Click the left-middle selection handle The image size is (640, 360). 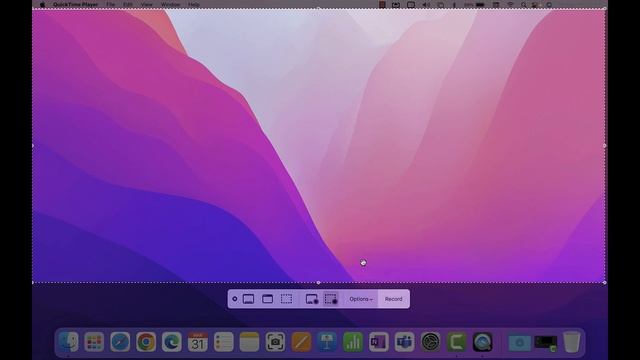(x=33, y=145)
